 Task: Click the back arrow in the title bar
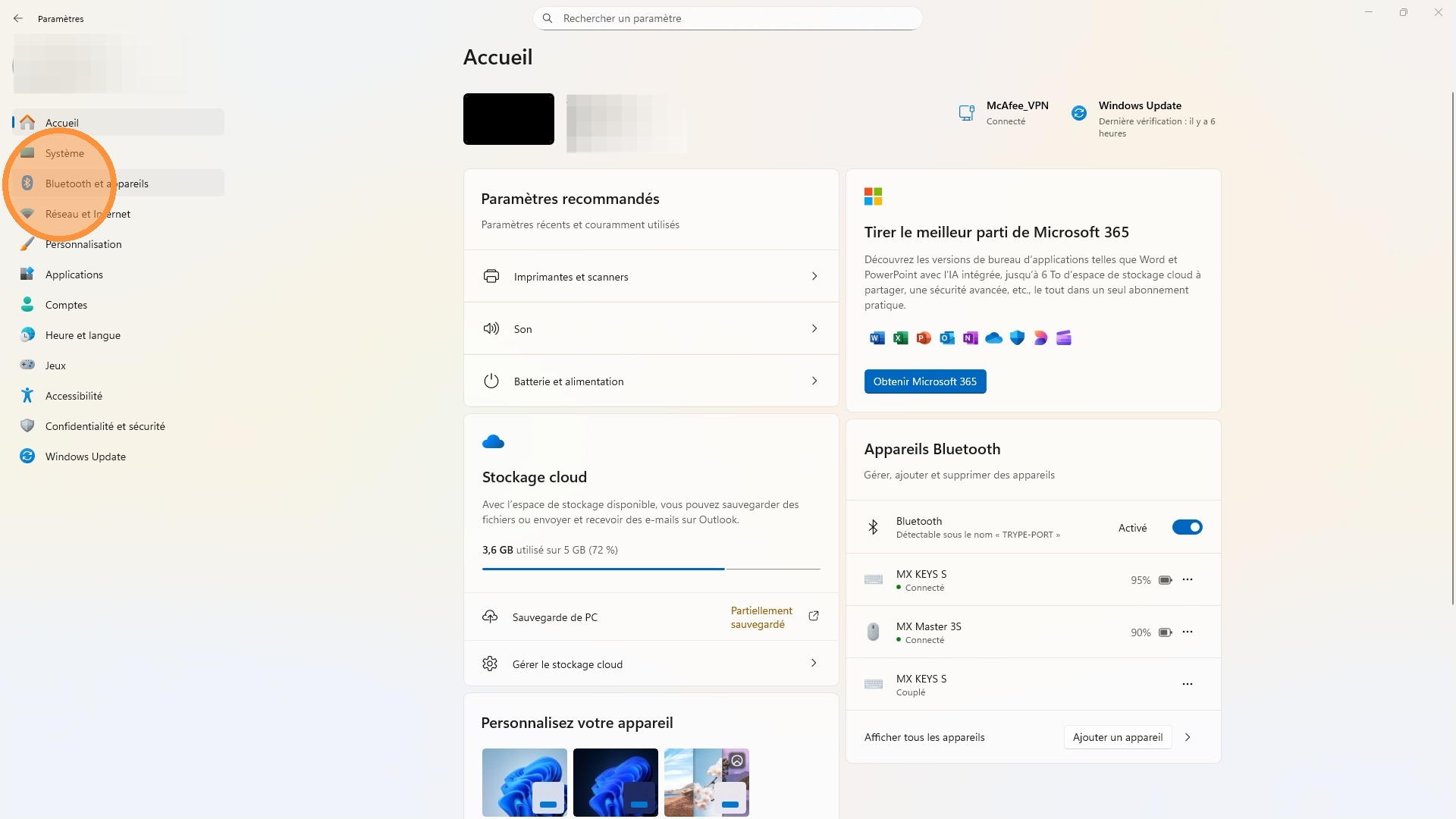(18, 18)
